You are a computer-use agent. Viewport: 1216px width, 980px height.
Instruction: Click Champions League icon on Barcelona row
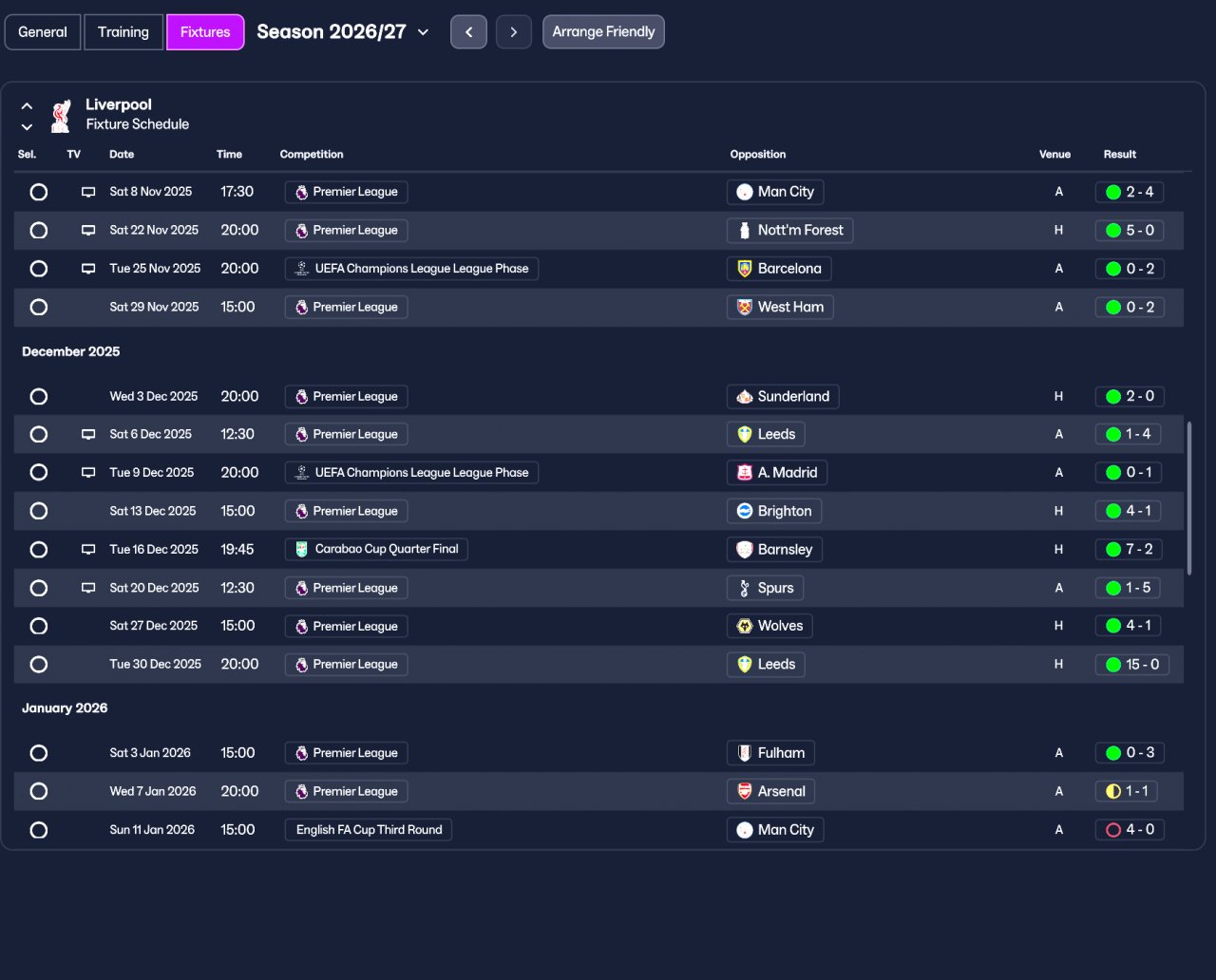tap(302, 269)
